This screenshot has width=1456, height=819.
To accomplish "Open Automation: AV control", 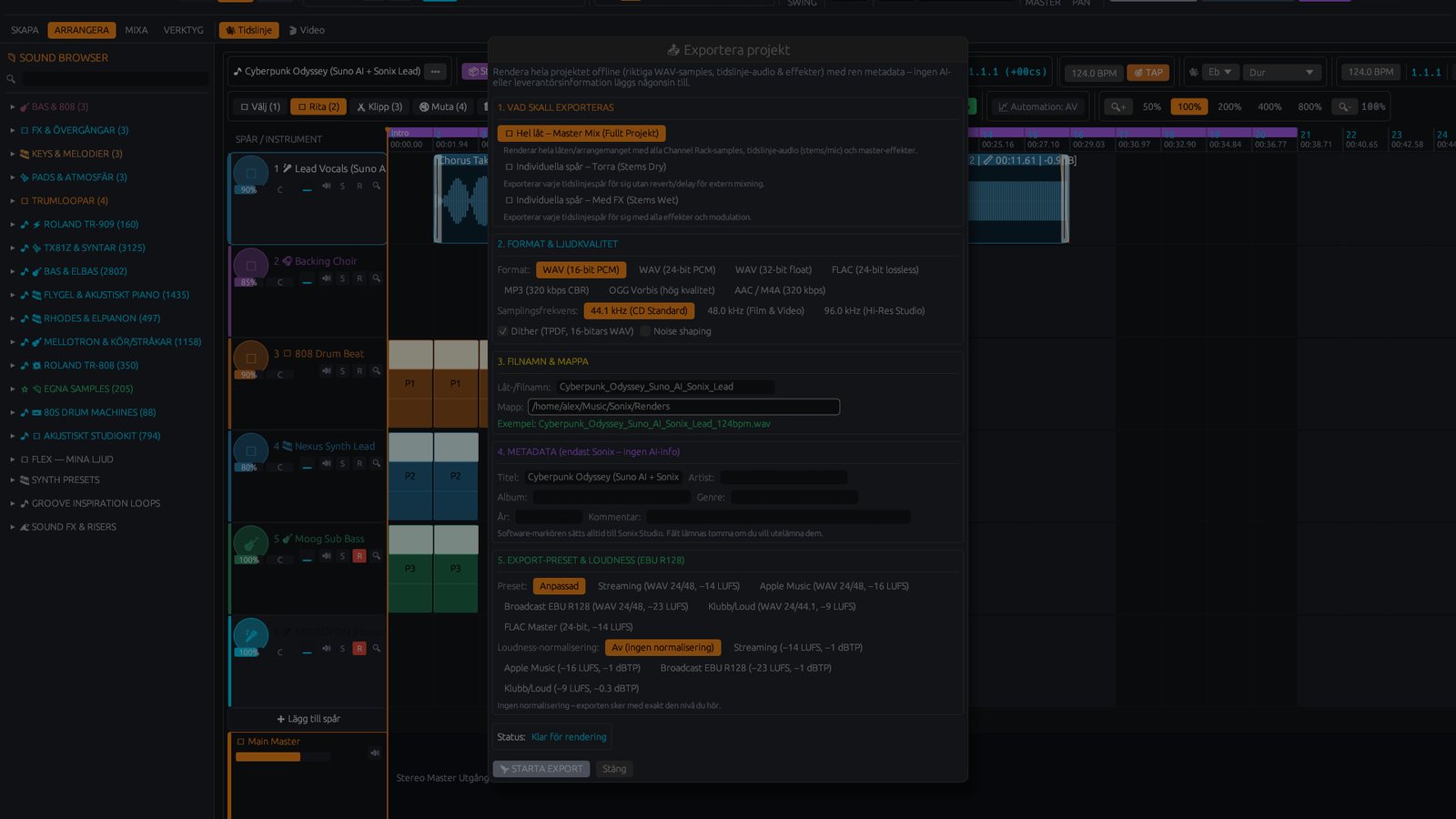I will pyautogui.click(x=1038, y=106).
